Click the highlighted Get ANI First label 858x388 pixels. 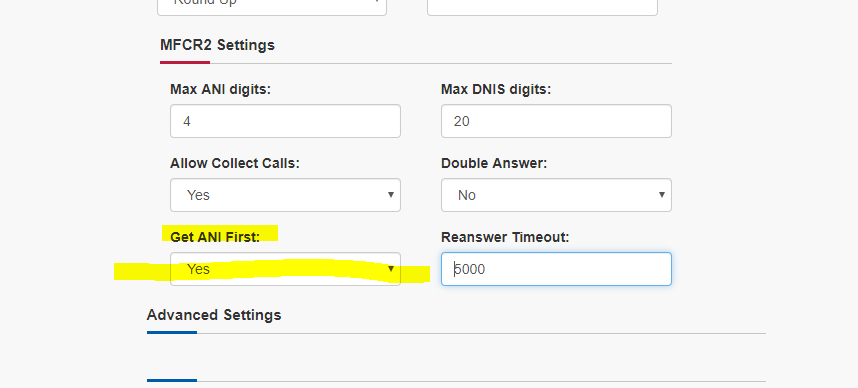click(x=215, y=238)
